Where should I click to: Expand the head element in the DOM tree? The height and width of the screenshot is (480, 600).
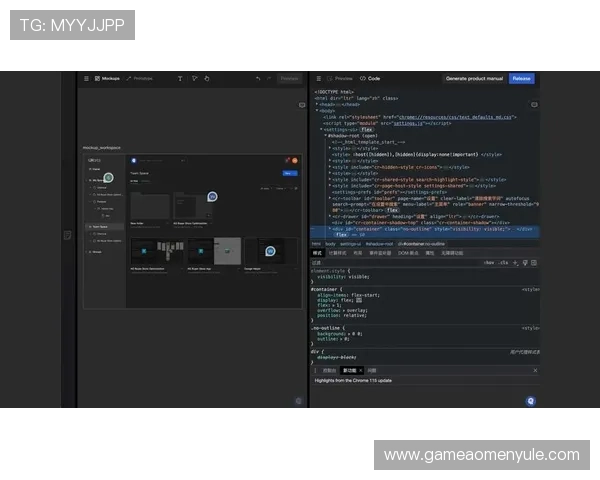tap(317, 104)
